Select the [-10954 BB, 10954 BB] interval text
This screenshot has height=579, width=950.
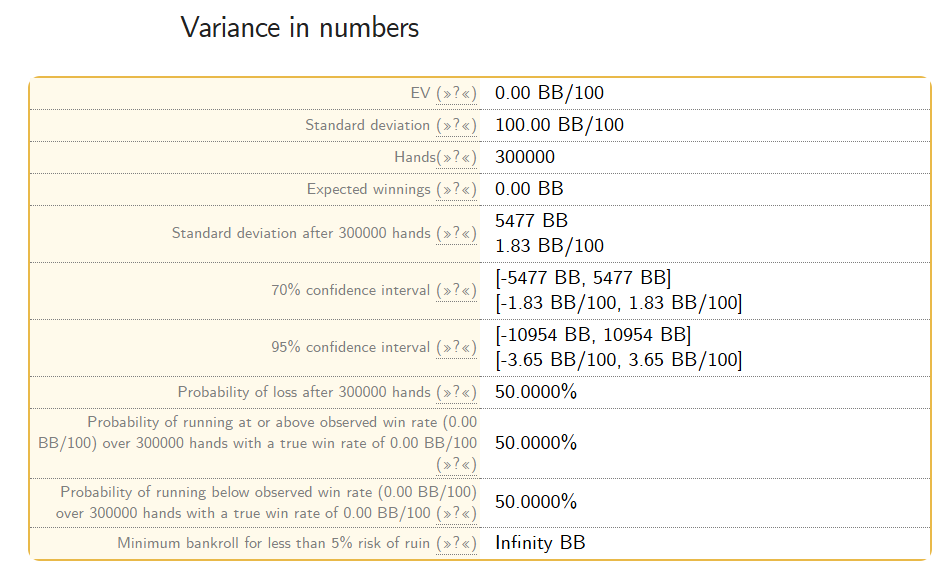pos(593,335)
